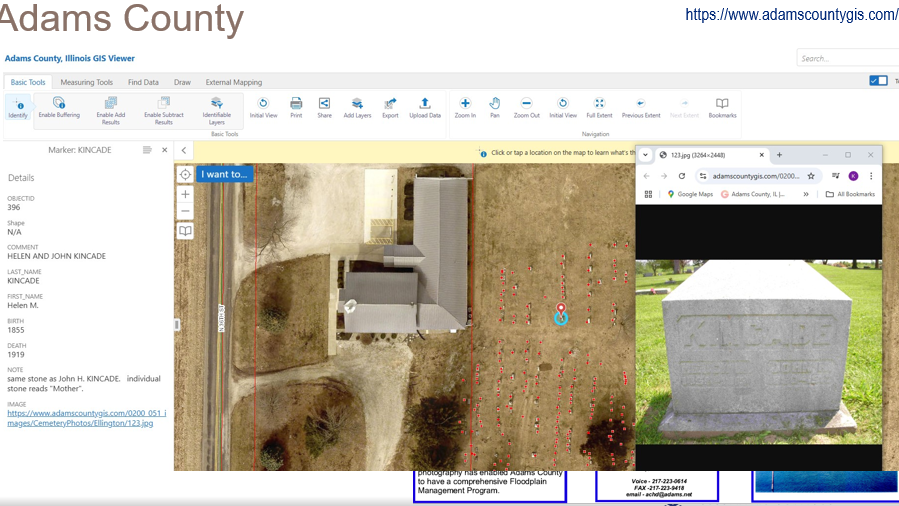The image size is (899, 506).
Task: Open the Draw tab
Action: (182, 82)
